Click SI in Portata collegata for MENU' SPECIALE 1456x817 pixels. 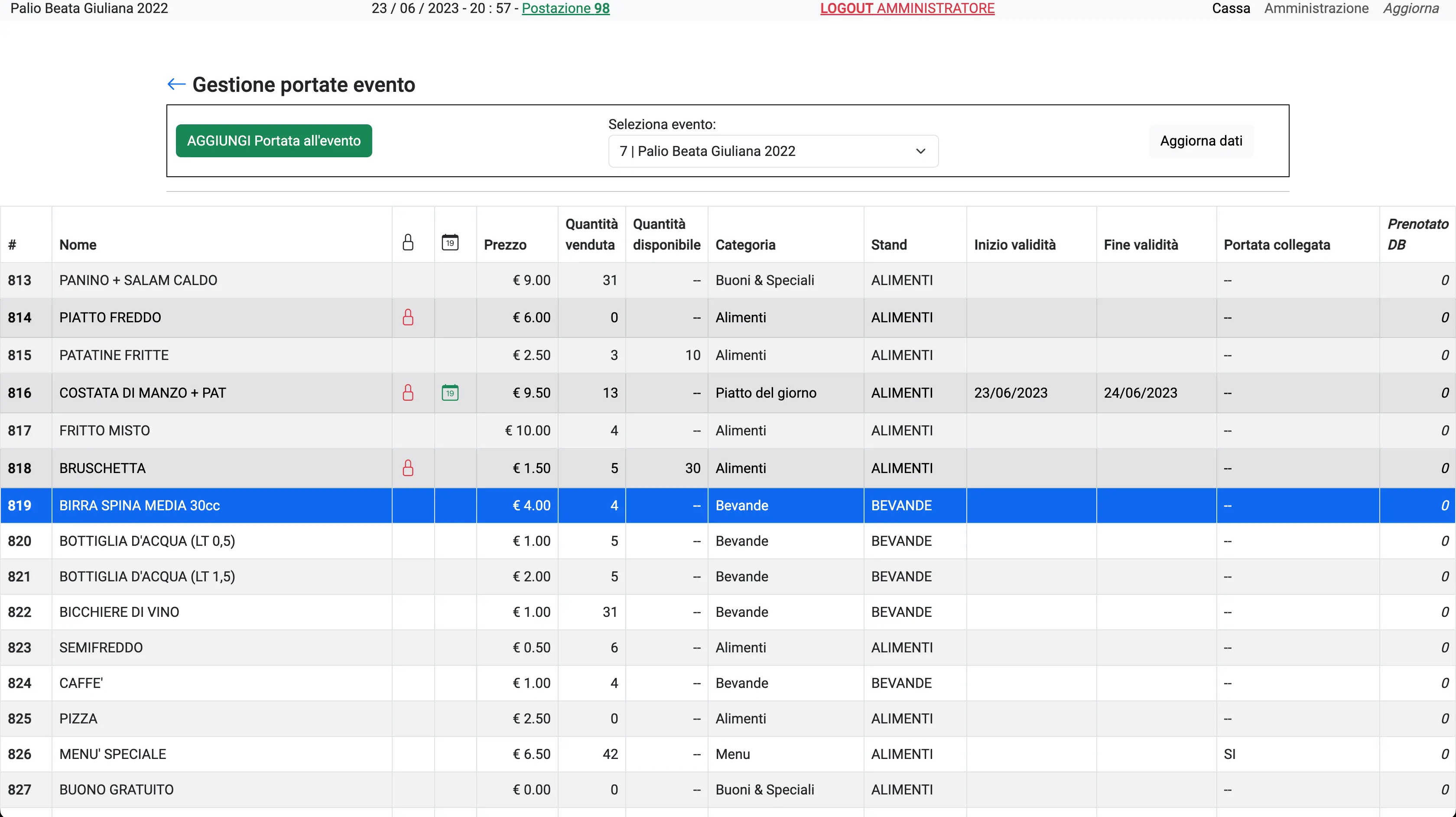(1231, 754)
